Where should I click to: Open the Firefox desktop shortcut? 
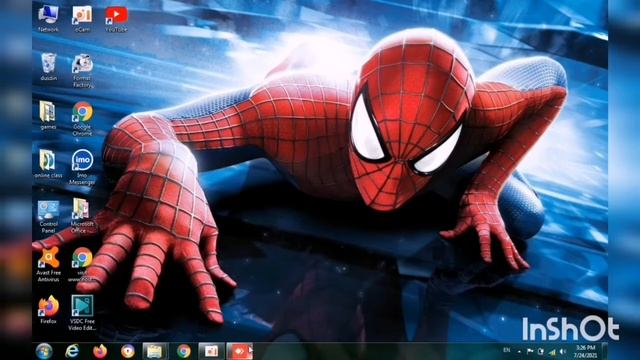pyautogui.click(x=48, y=309)
